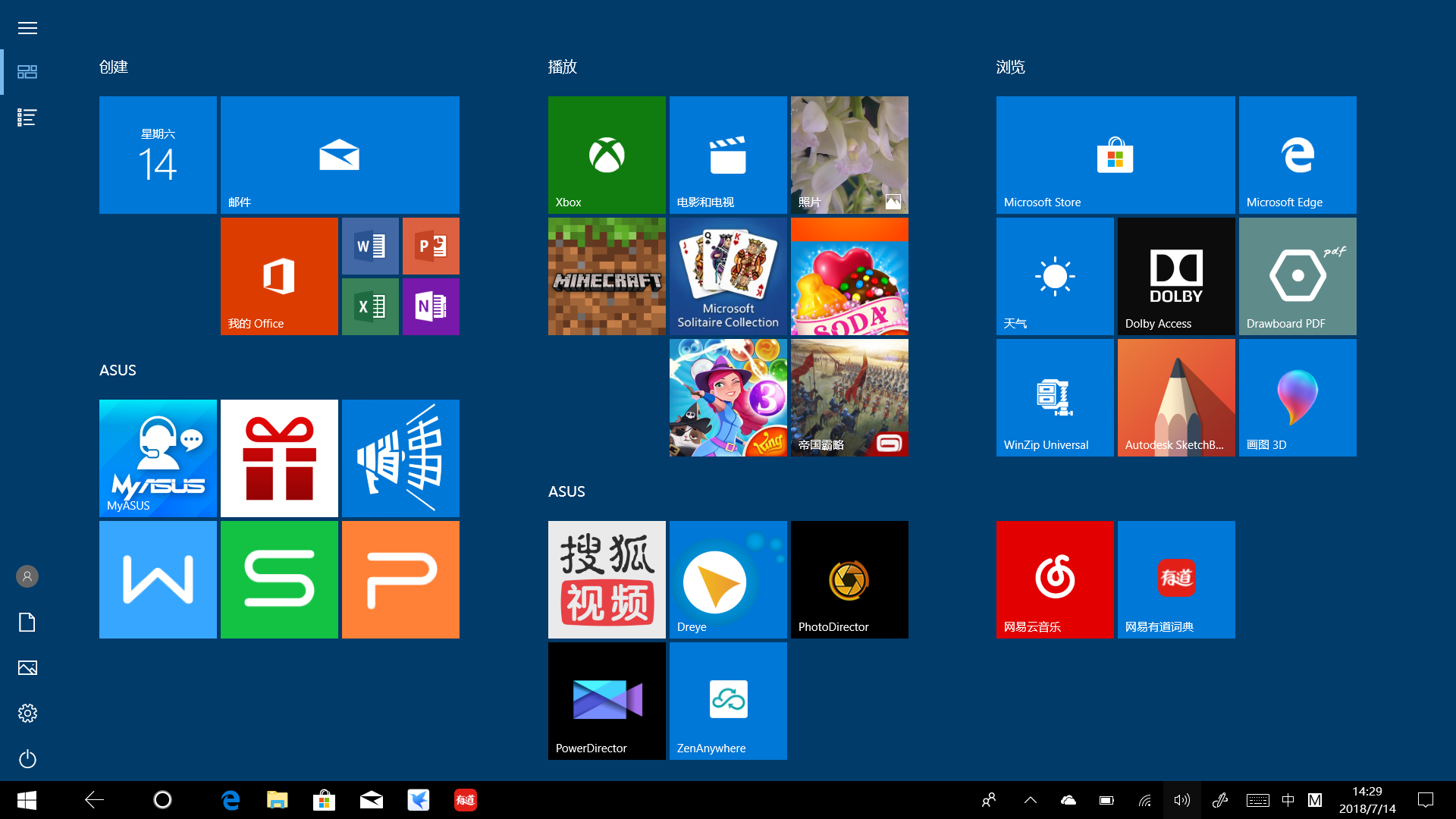Open the Excel tile

tap(370, 306)
